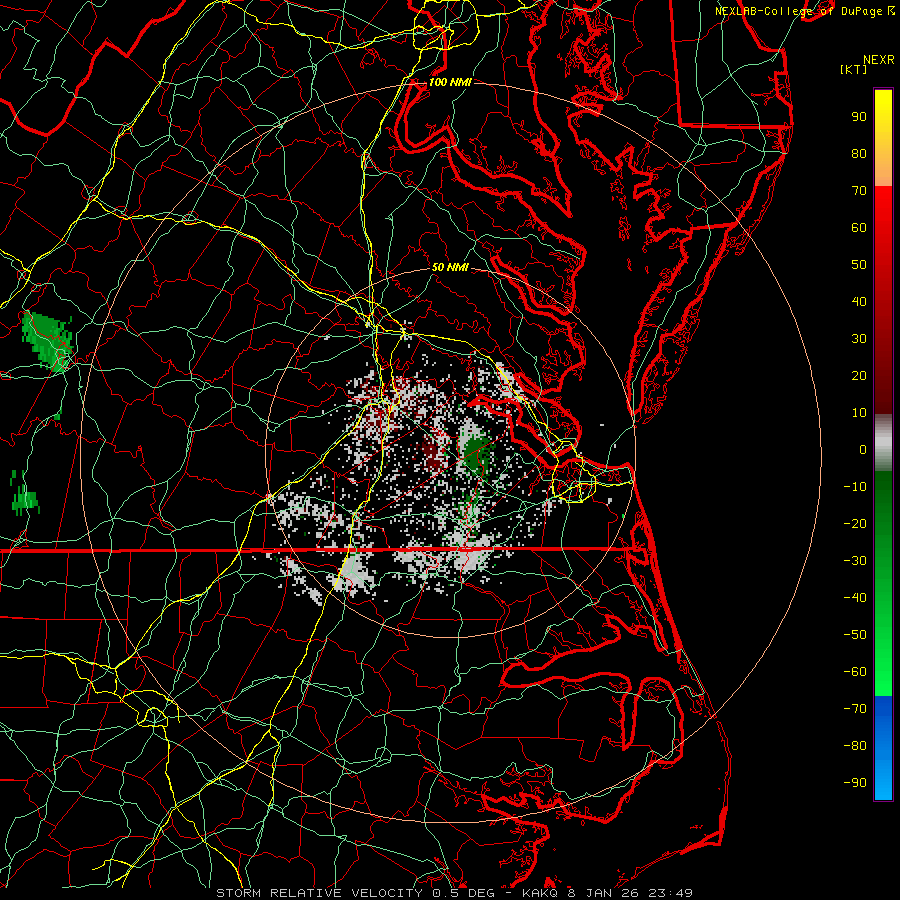Click the NEXR label above the color scale
This screenshot has height=900, width=900.
coord(879,60)
